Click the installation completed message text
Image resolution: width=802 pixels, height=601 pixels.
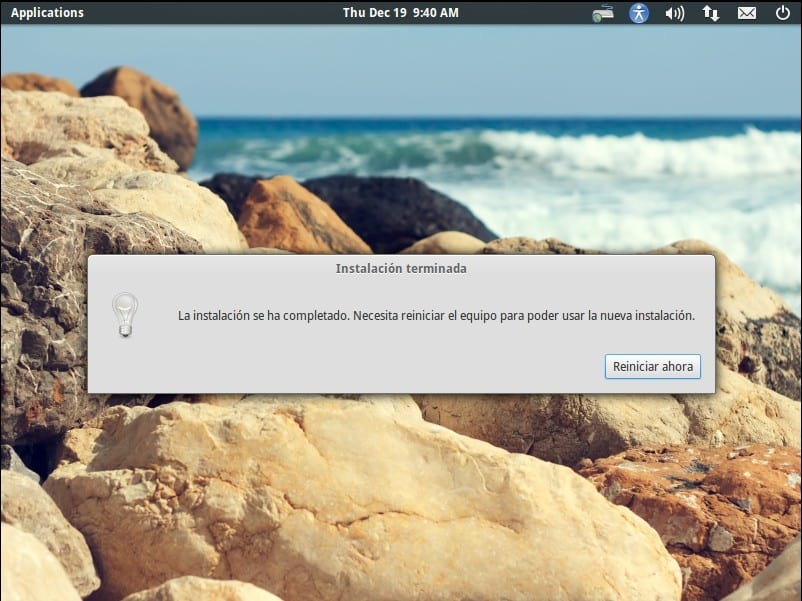[x=435, y=313]
